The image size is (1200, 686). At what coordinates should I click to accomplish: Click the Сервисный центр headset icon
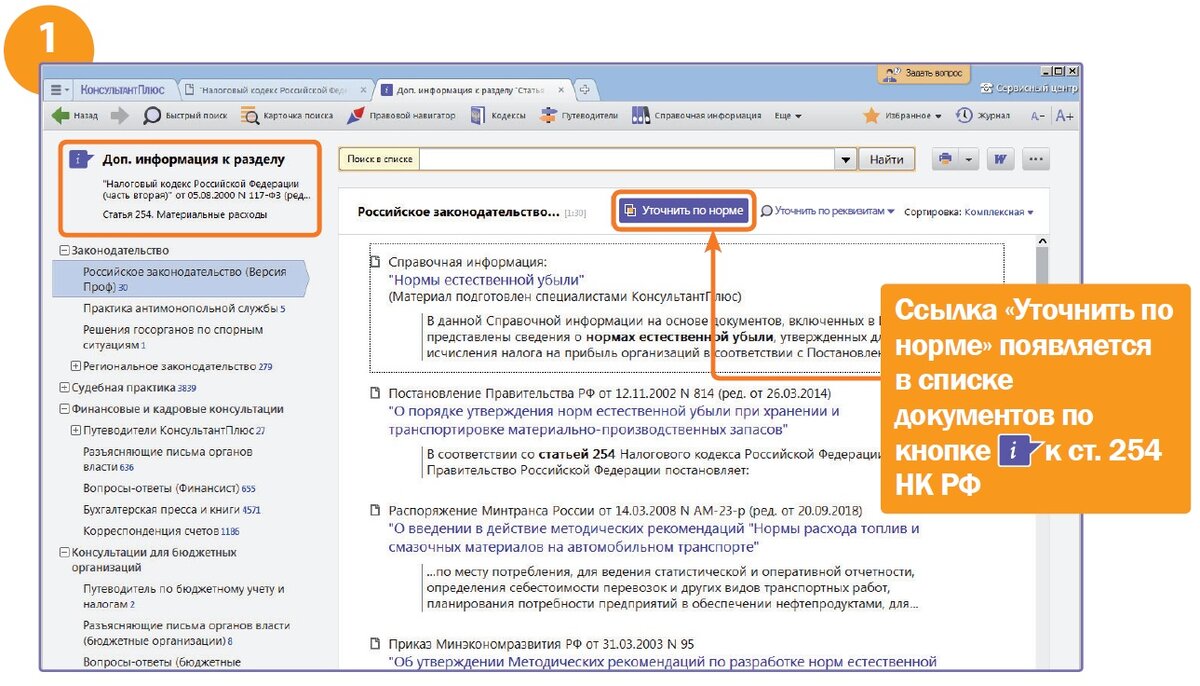point(987,89)
